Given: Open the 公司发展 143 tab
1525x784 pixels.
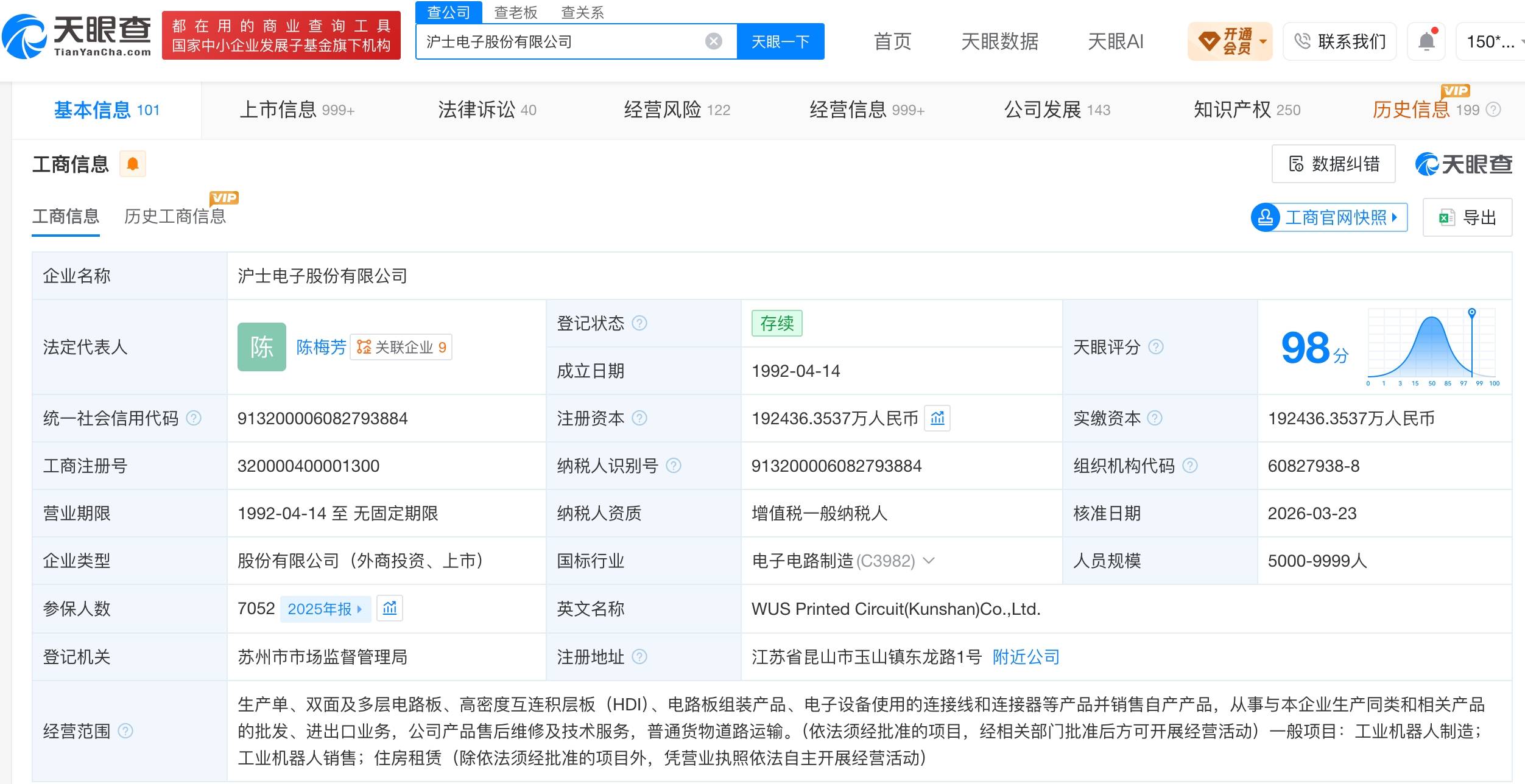Looking at the screenshot, I should coord(1057,110).
